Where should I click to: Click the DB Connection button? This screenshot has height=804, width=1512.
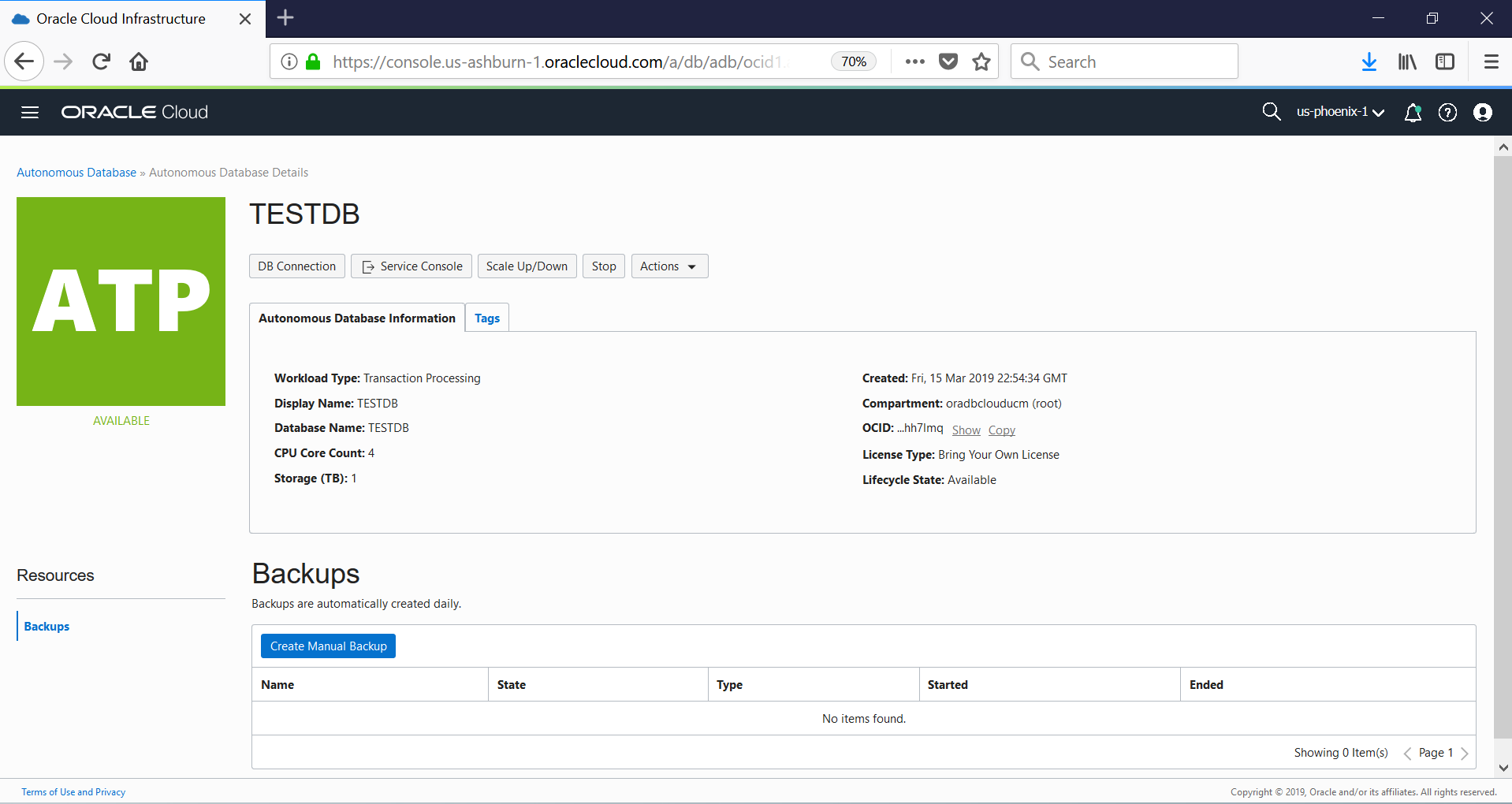click(x=297, y=266)
